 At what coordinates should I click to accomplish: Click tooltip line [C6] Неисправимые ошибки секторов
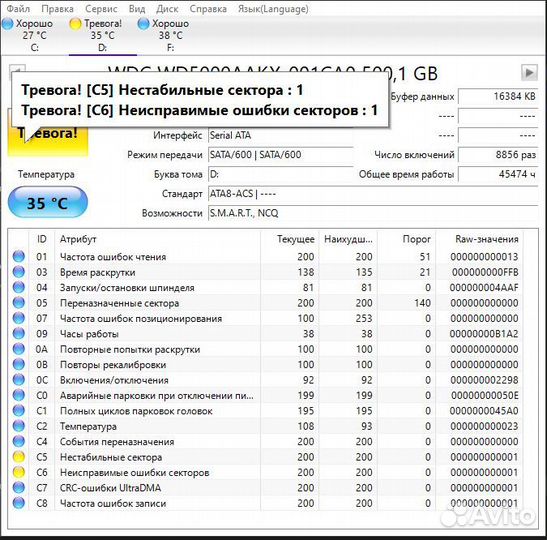pyautogui.click(x=200, y=110)
